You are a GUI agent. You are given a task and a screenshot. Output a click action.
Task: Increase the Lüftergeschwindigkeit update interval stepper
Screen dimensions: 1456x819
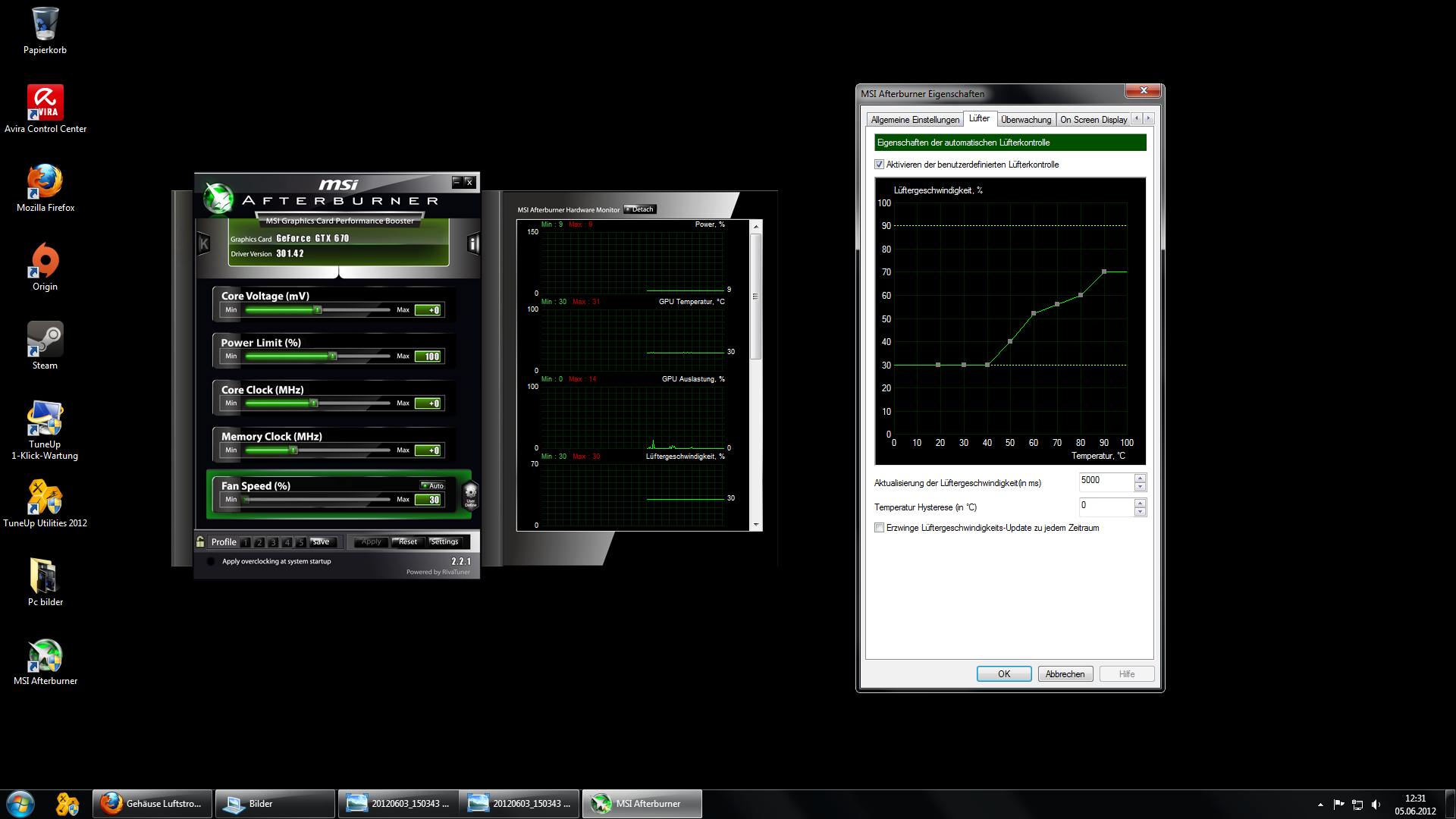1140,478
